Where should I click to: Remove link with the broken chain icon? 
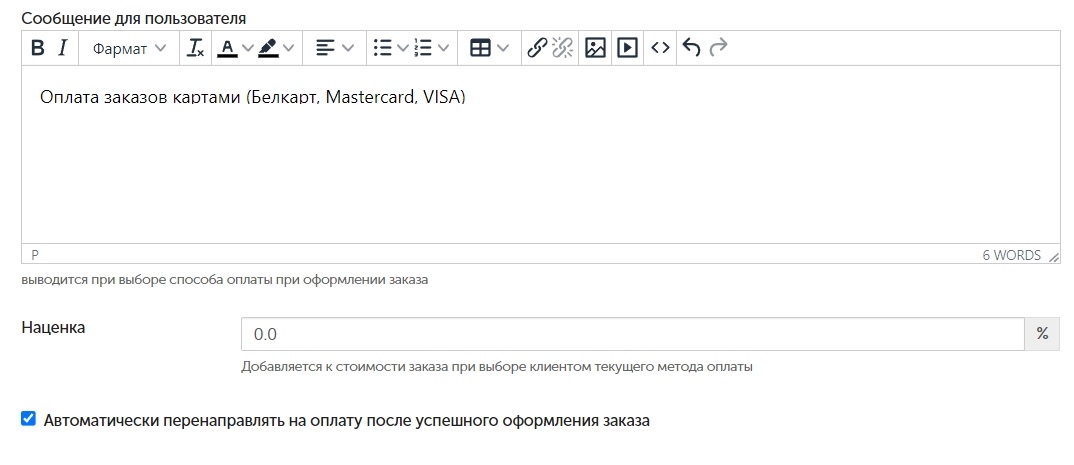pyautogui.click(x=562, y=48)
